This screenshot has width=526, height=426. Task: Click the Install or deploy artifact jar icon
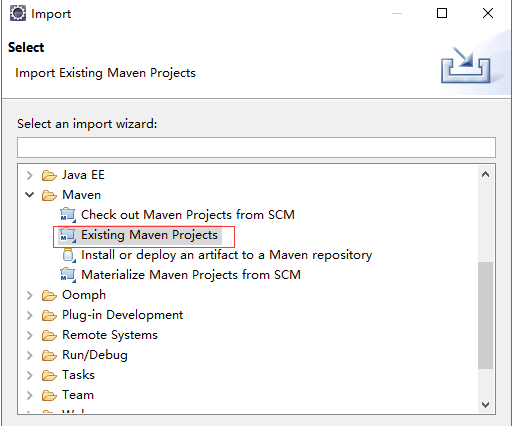(68, 255)
